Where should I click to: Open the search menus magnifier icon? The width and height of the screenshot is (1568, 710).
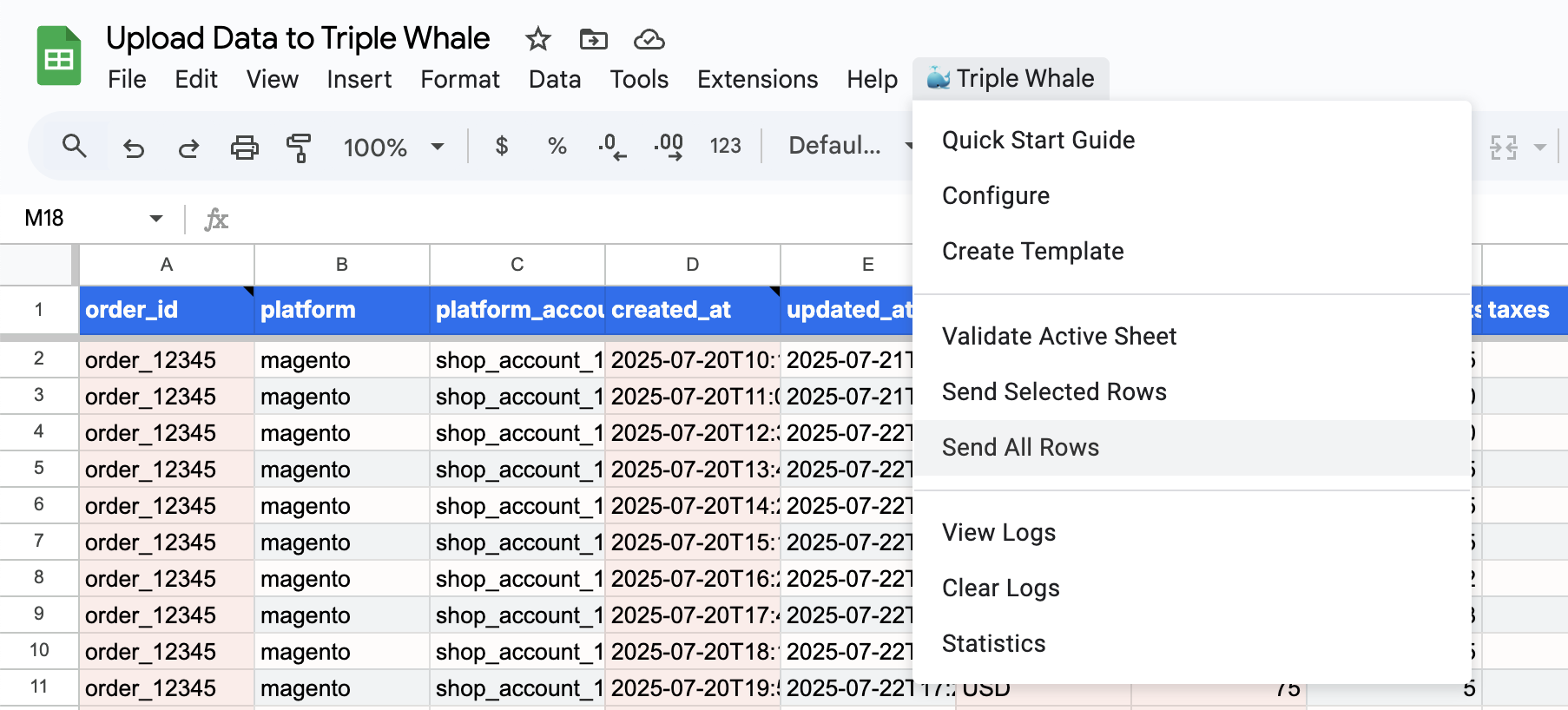tap(75, 147)
